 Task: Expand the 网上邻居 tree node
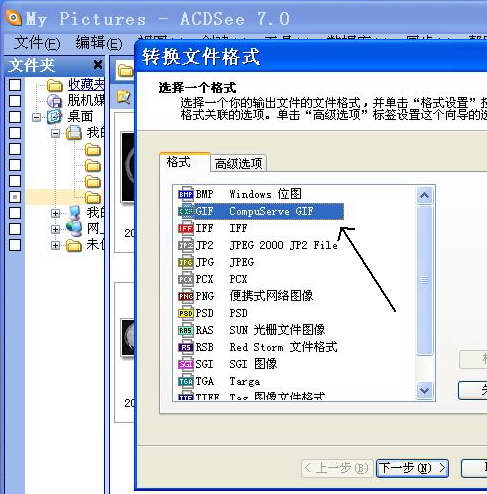[x=55, y=229]
